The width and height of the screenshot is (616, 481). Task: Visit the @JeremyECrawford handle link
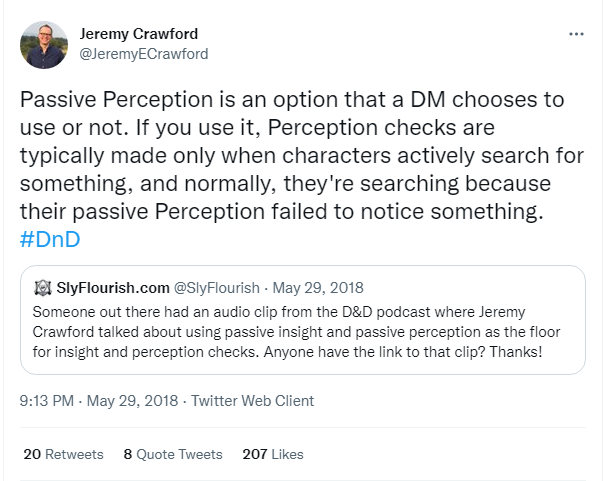[x=143, y=54]
